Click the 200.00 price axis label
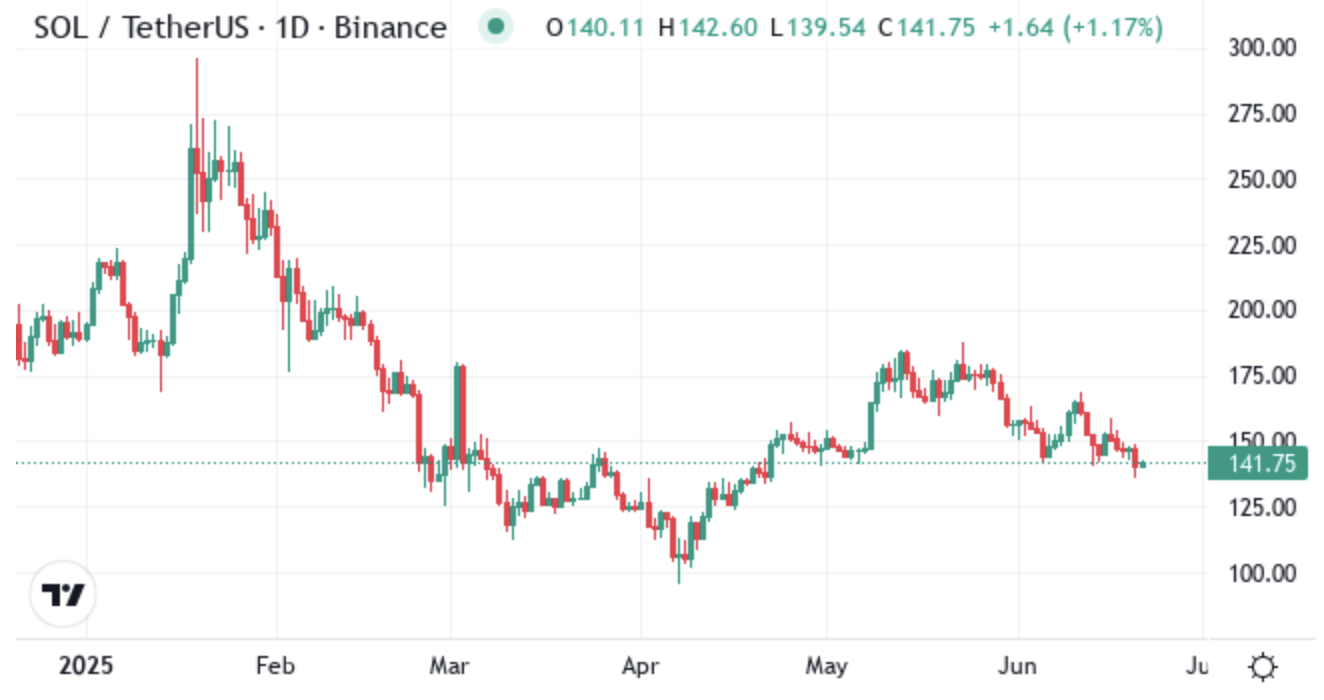The height and width of the screenshot is (700, 1324). pyautogui.click(x=1261, y=311)
